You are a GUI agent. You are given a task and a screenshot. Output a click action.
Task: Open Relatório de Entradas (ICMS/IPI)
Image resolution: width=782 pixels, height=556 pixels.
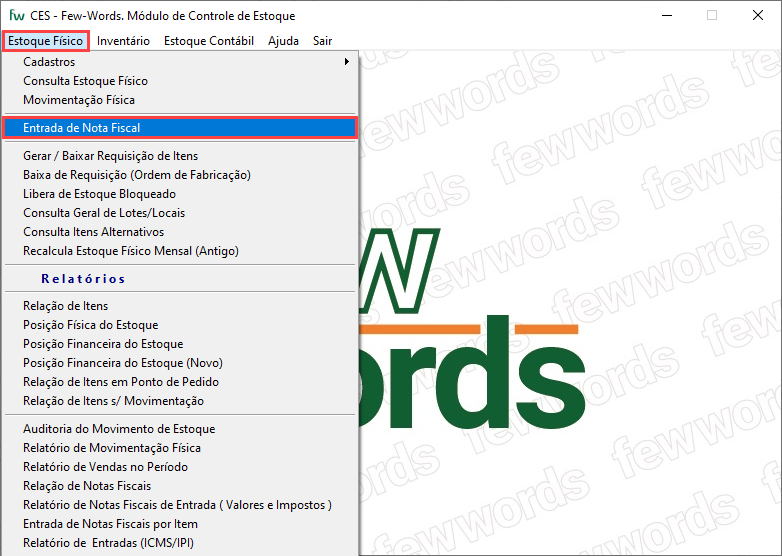coord(180,543)
